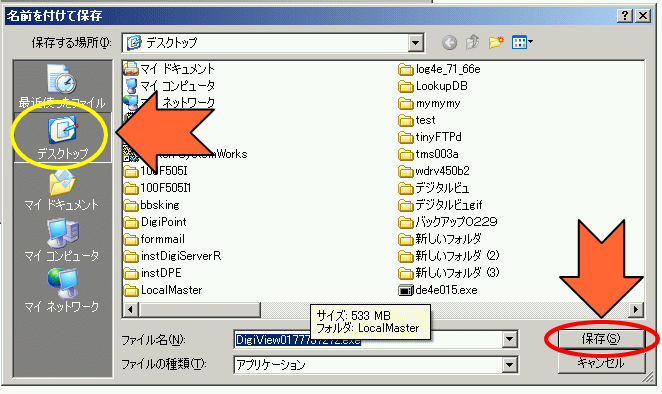The width and height of the screenshot is (662, 394).
Task: Select the DigiPoint folder
Action: coord(155,222)
